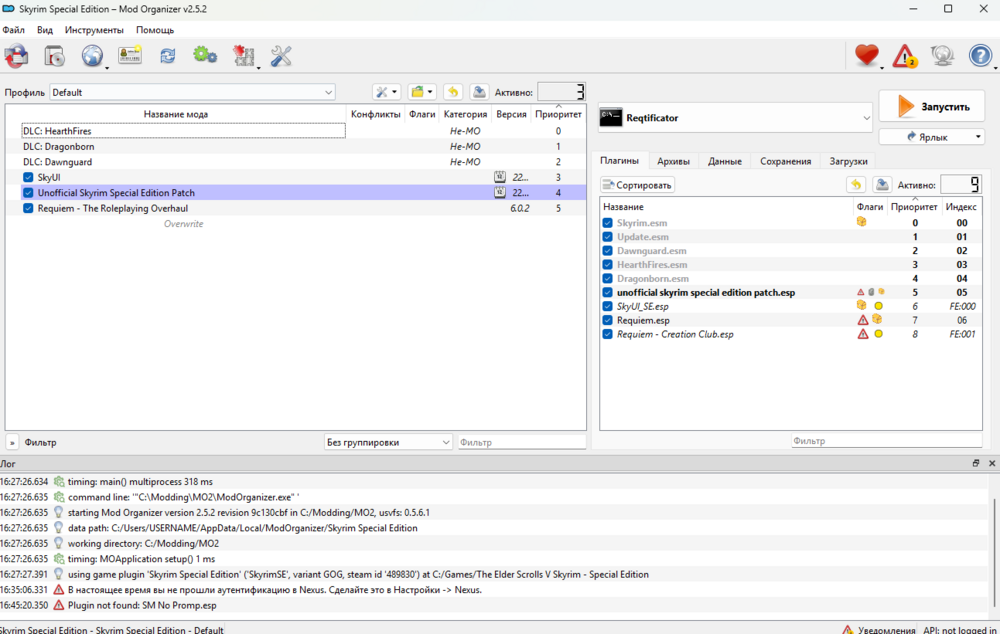Screen dimensions: 1000x634
Task: Click the plugins Флаги column header
Action: 870,207
